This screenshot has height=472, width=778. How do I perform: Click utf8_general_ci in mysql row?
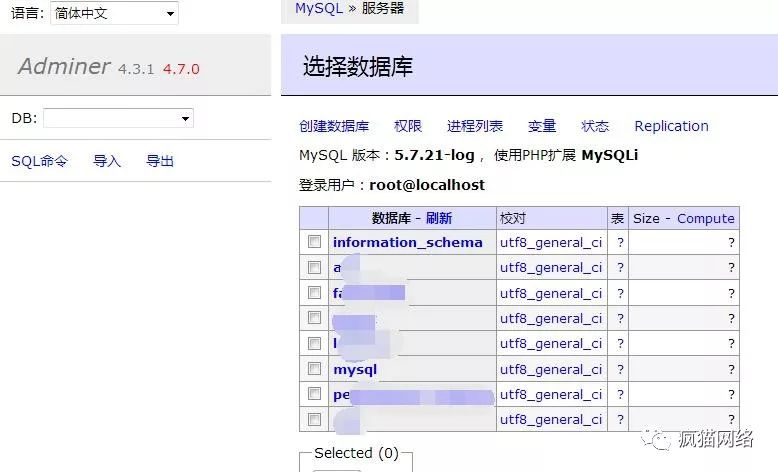[551, 370]
